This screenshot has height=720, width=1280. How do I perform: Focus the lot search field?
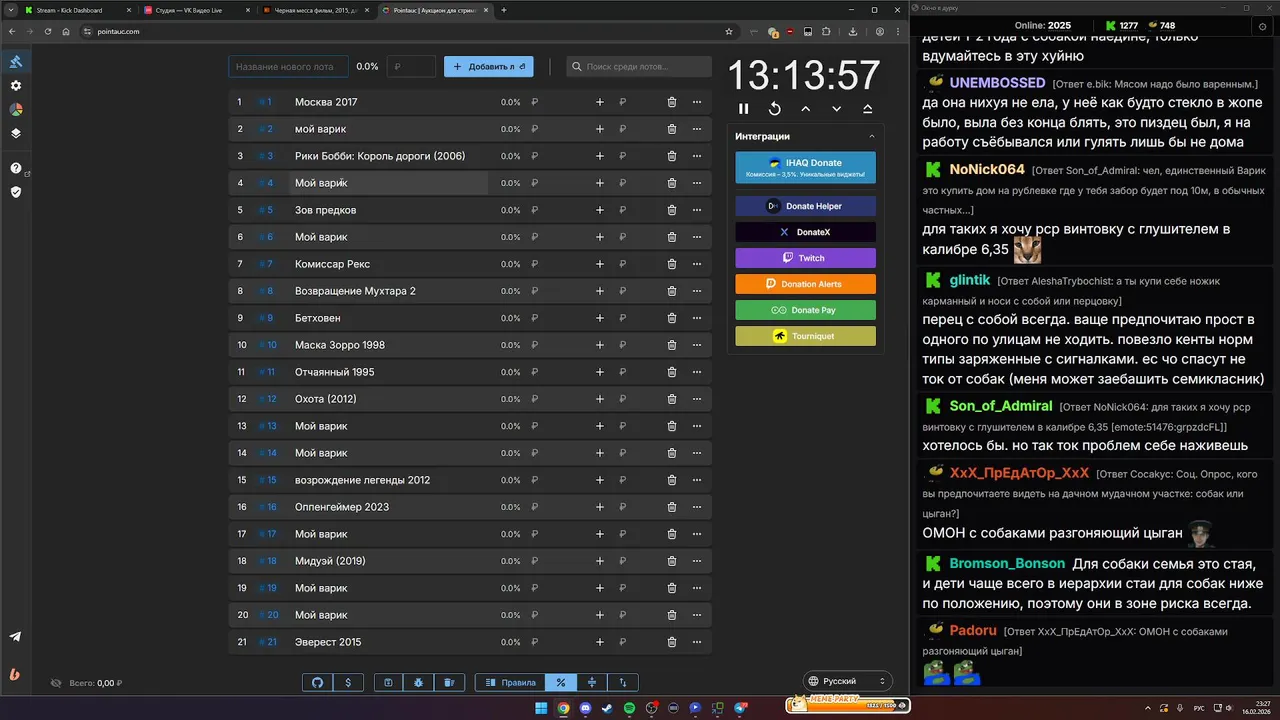tap(640, 67)
